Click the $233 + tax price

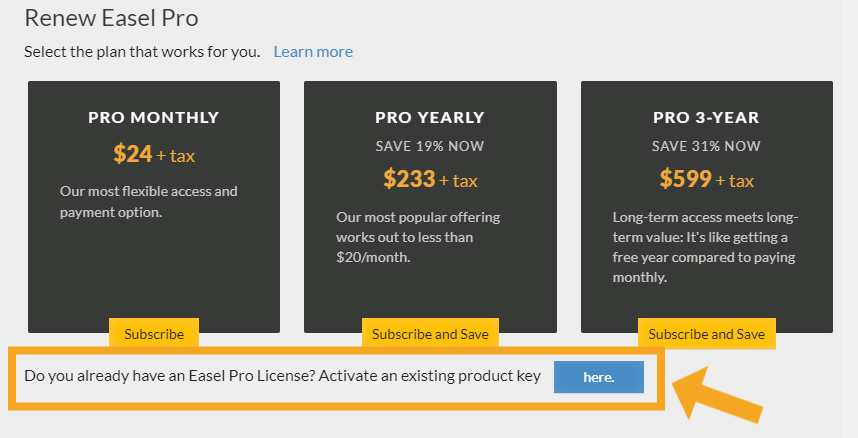(430, 179)
